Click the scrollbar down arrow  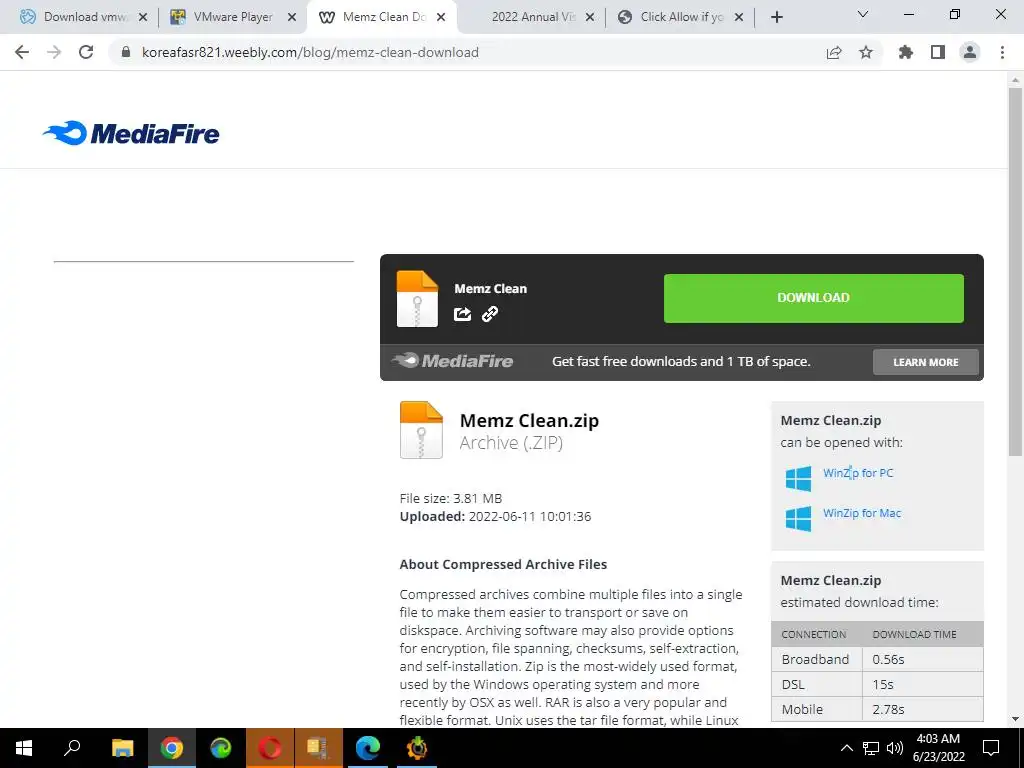coord(1016,719)
